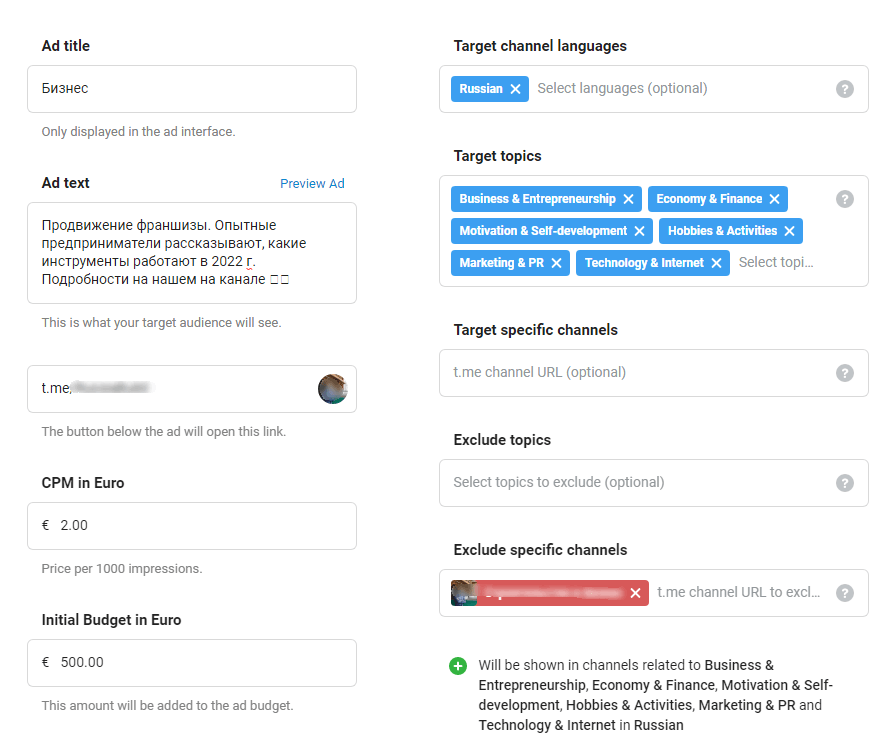Image resolution: width=883 pixels, height=737 pixels.
Task: Click the Preview Ad link
Action: pyautogui.click(x=312, y=184)
